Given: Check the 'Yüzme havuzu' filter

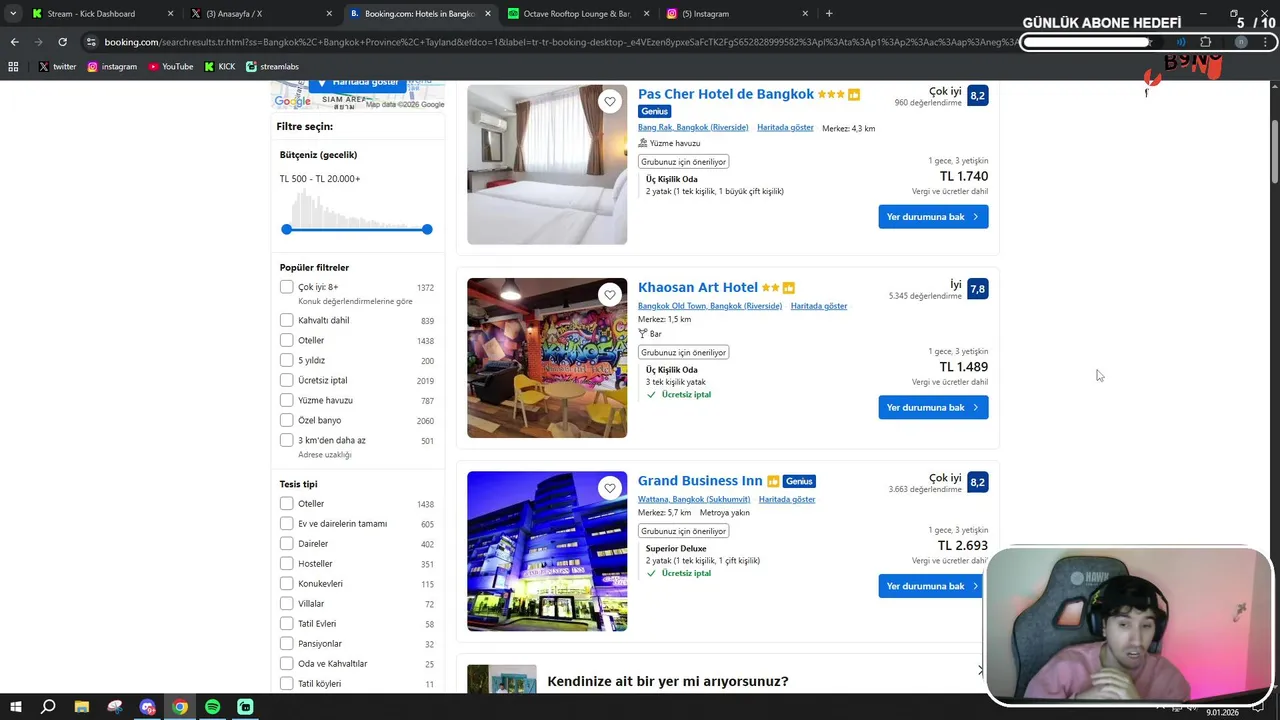Looking at the screenshot, I should tap(287, 400).
